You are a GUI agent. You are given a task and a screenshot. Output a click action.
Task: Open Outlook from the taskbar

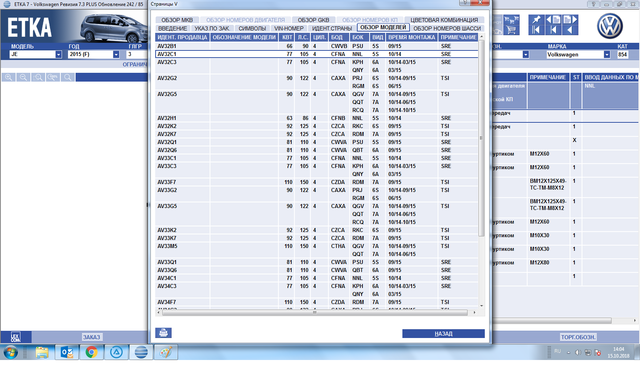(67, 352)
